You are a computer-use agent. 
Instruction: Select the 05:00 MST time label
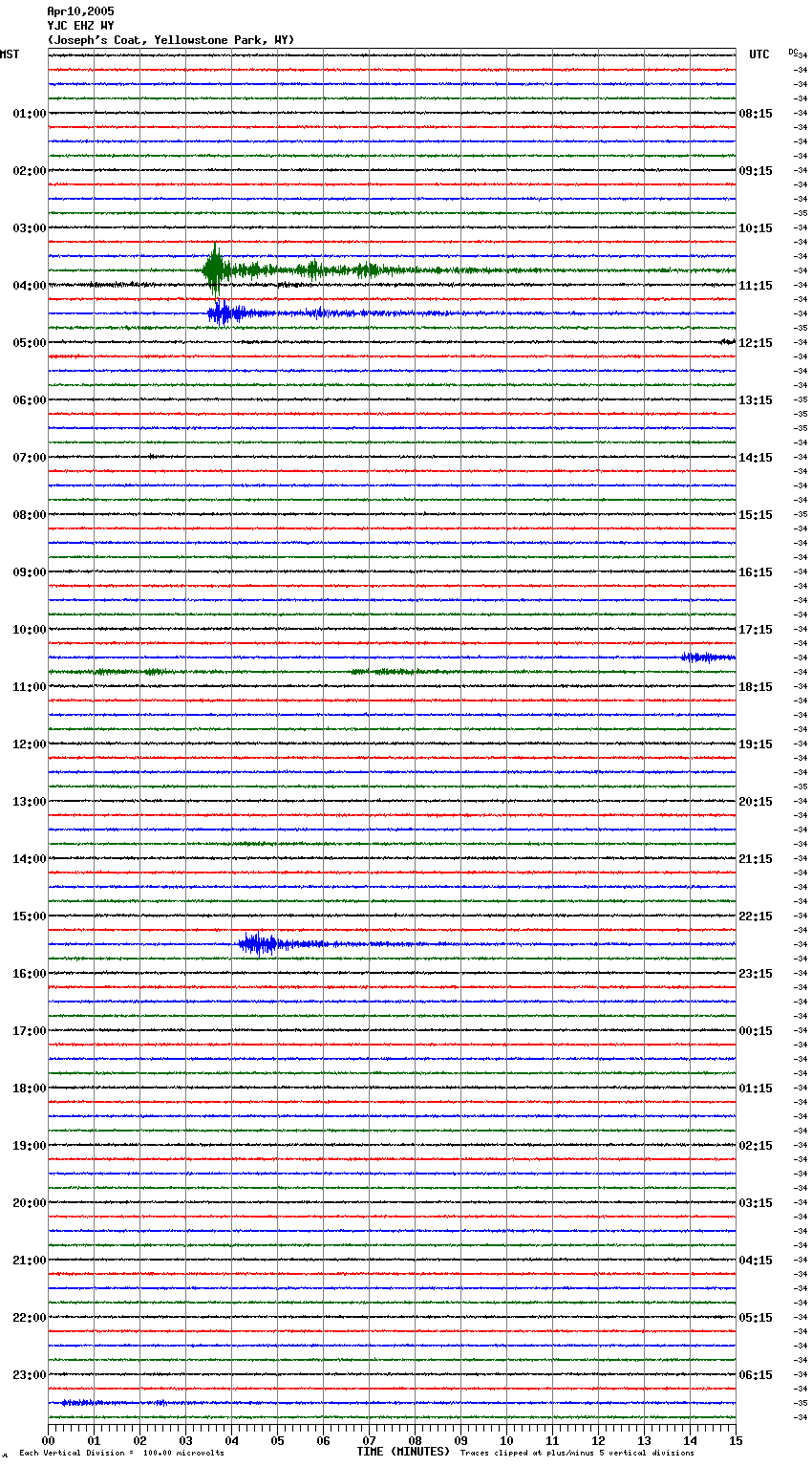pyautogui.click(x=30, y=343)
